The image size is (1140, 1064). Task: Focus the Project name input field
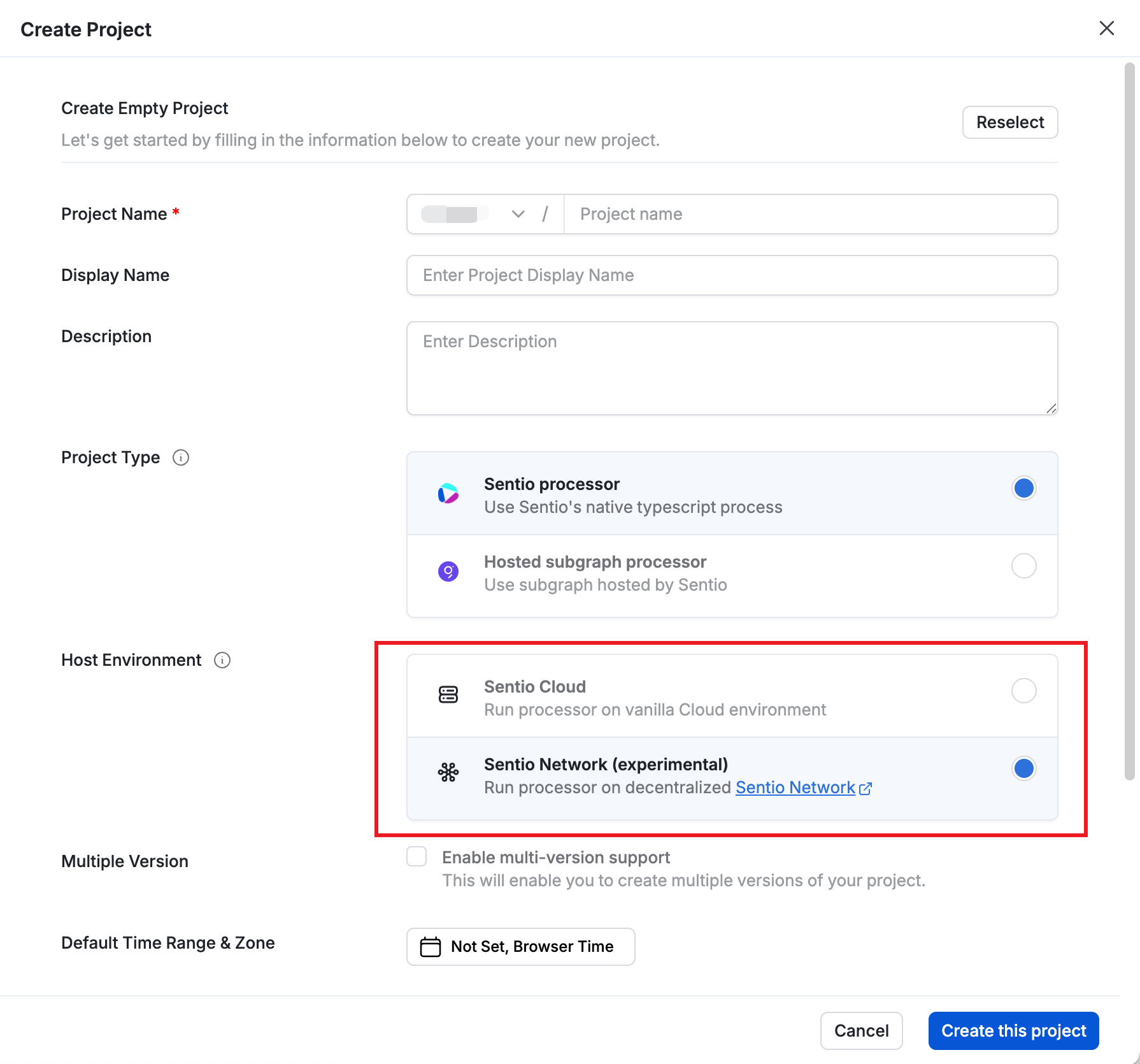click(x=811, y=214)
